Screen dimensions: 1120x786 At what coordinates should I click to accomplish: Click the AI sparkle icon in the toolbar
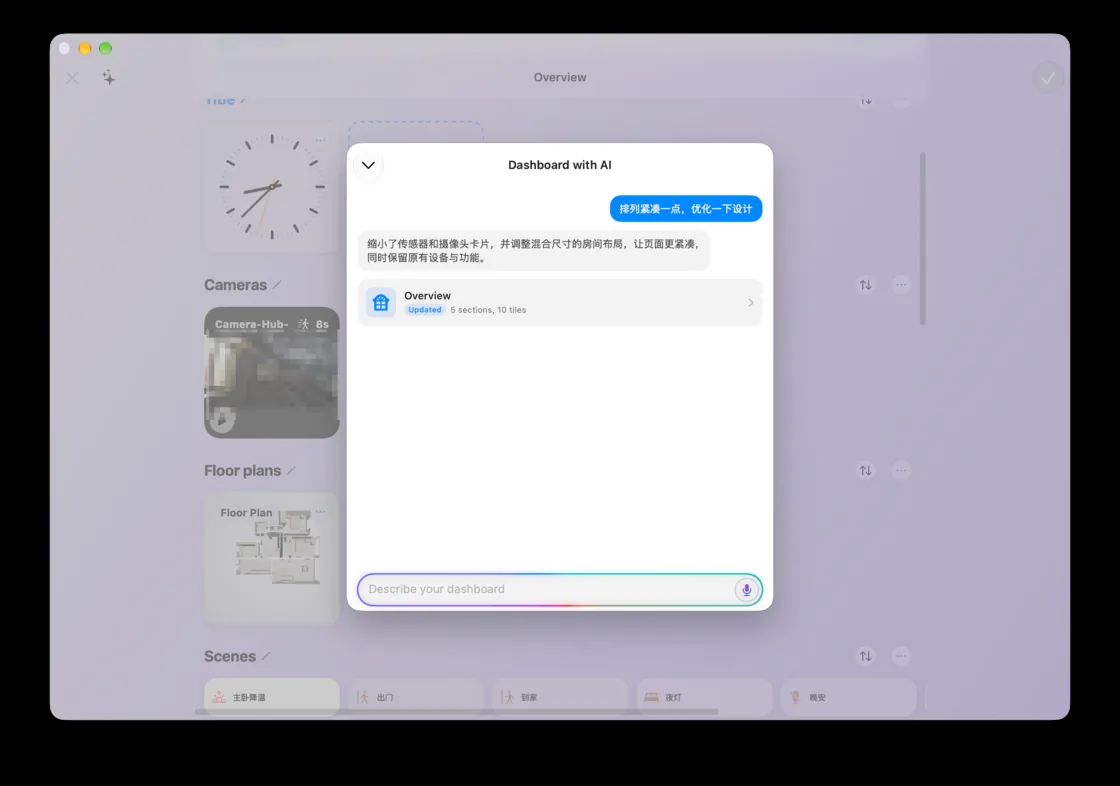(109, 77)
